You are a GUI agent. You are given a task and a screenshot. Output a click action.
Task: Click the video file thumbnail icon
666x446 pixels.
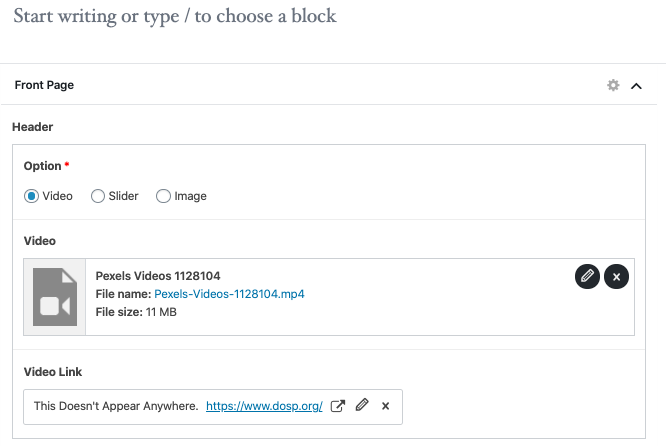[55, 297]
